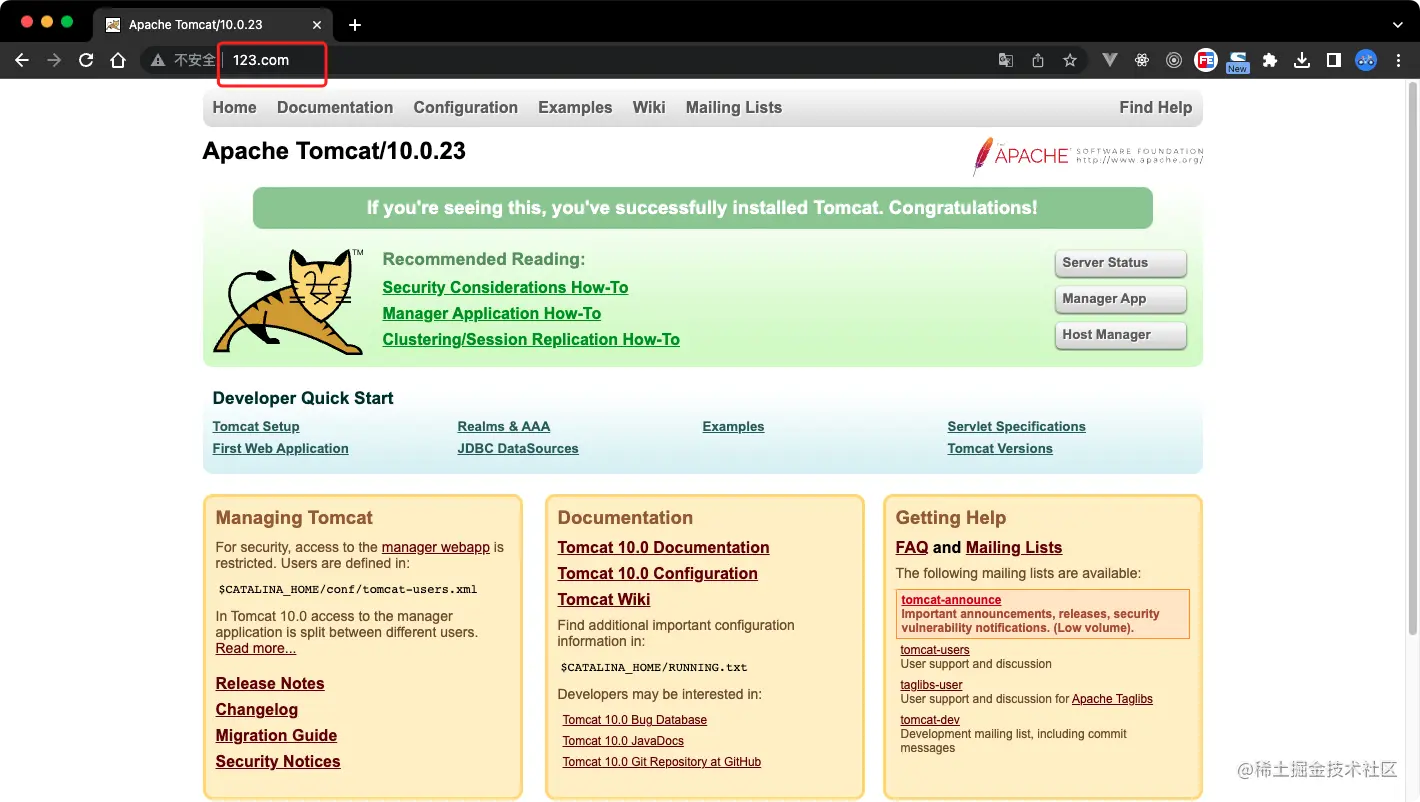The image size is (1420, 802).
Task: Click the Host Manager button
Action: (1120, 335)
